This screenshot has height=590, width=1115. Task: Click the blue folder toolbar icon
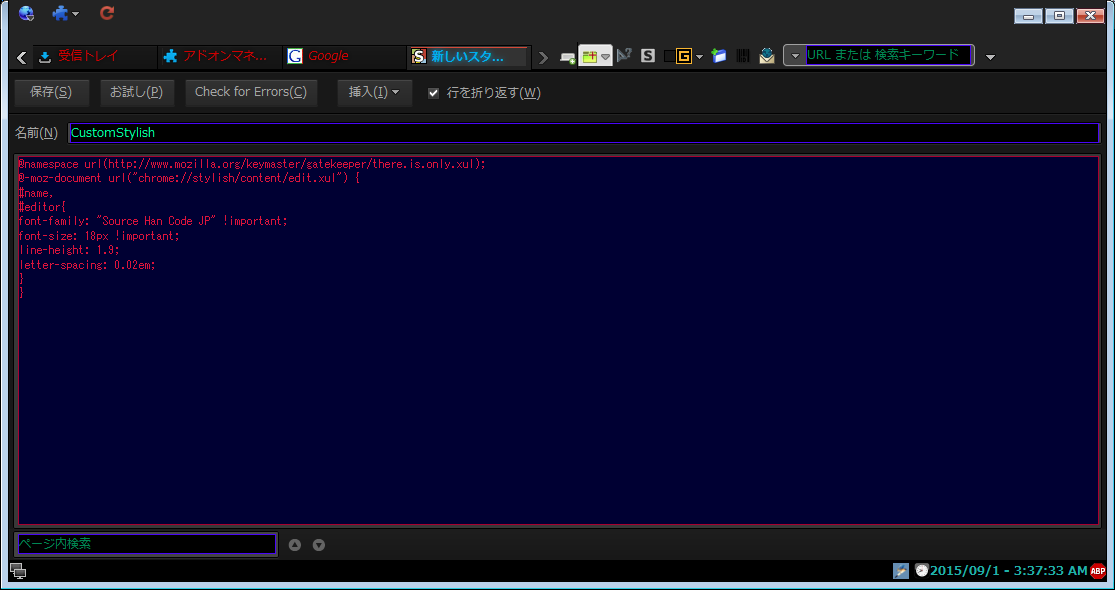click(x=719, y=56)
